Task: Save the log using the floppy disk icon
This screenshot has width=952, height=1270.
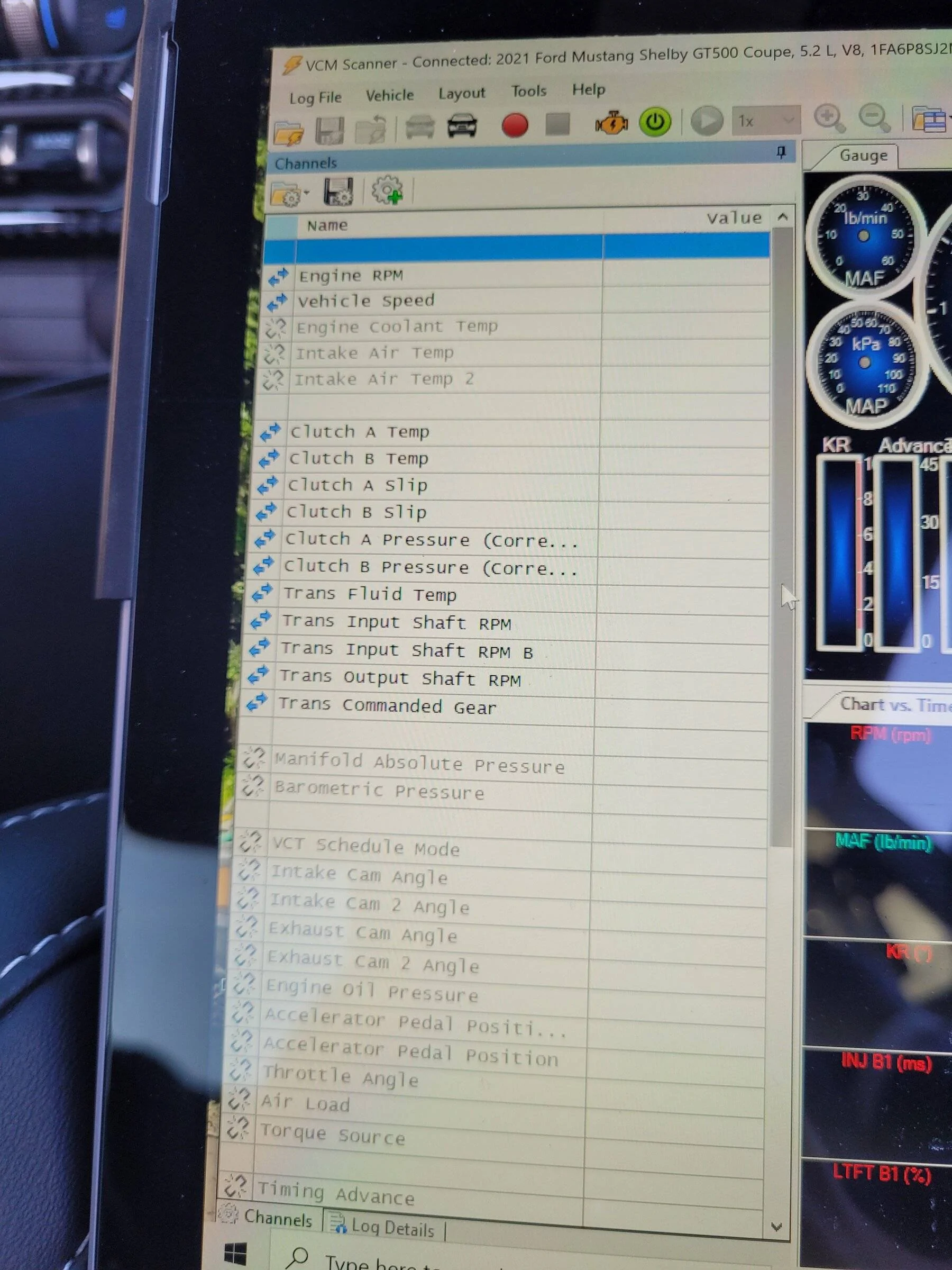Action: click(x=329, y=130)
